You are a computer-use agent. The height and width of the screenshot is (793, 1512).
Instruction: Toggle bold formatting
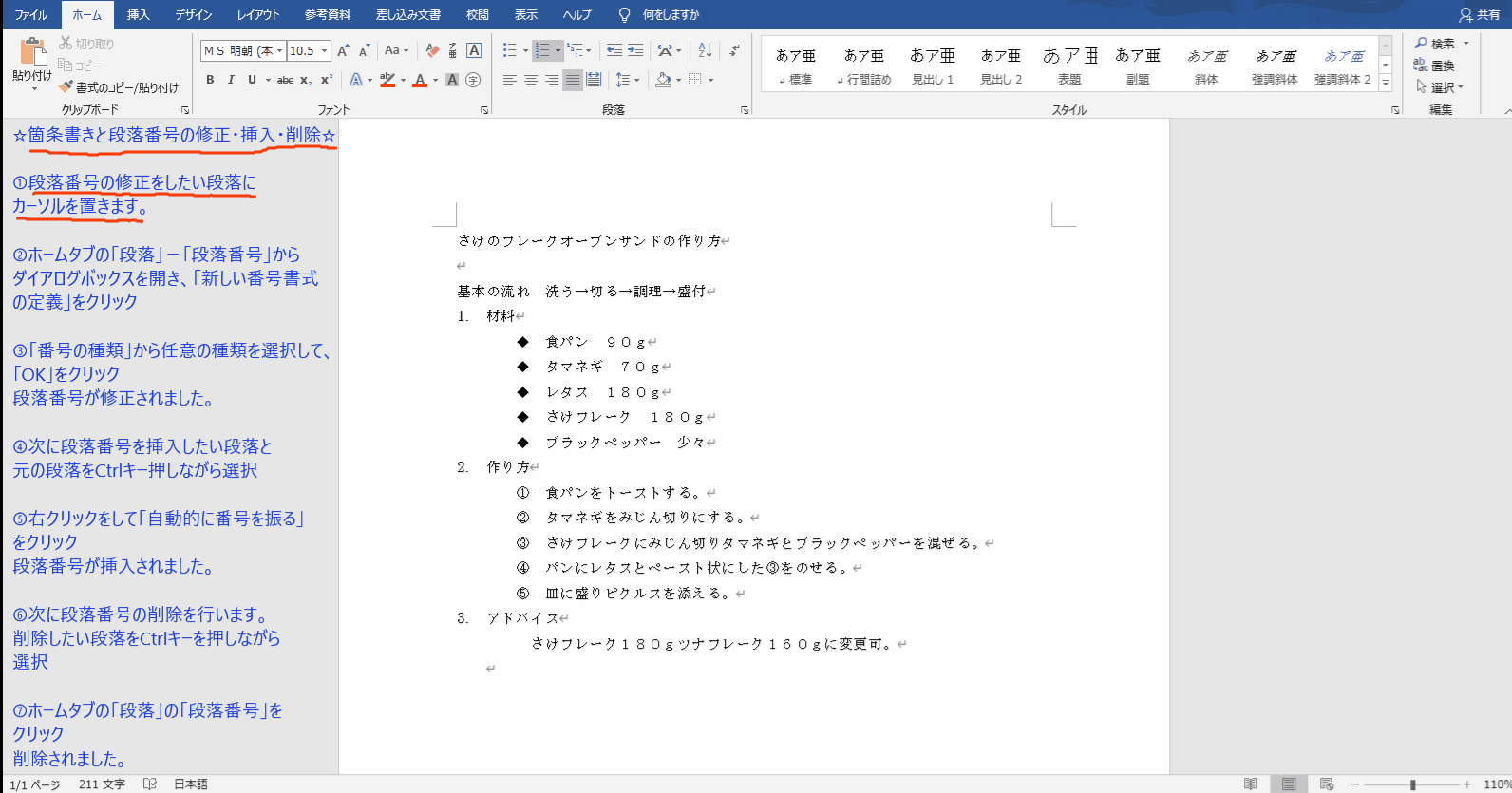(x=210, y=80)
